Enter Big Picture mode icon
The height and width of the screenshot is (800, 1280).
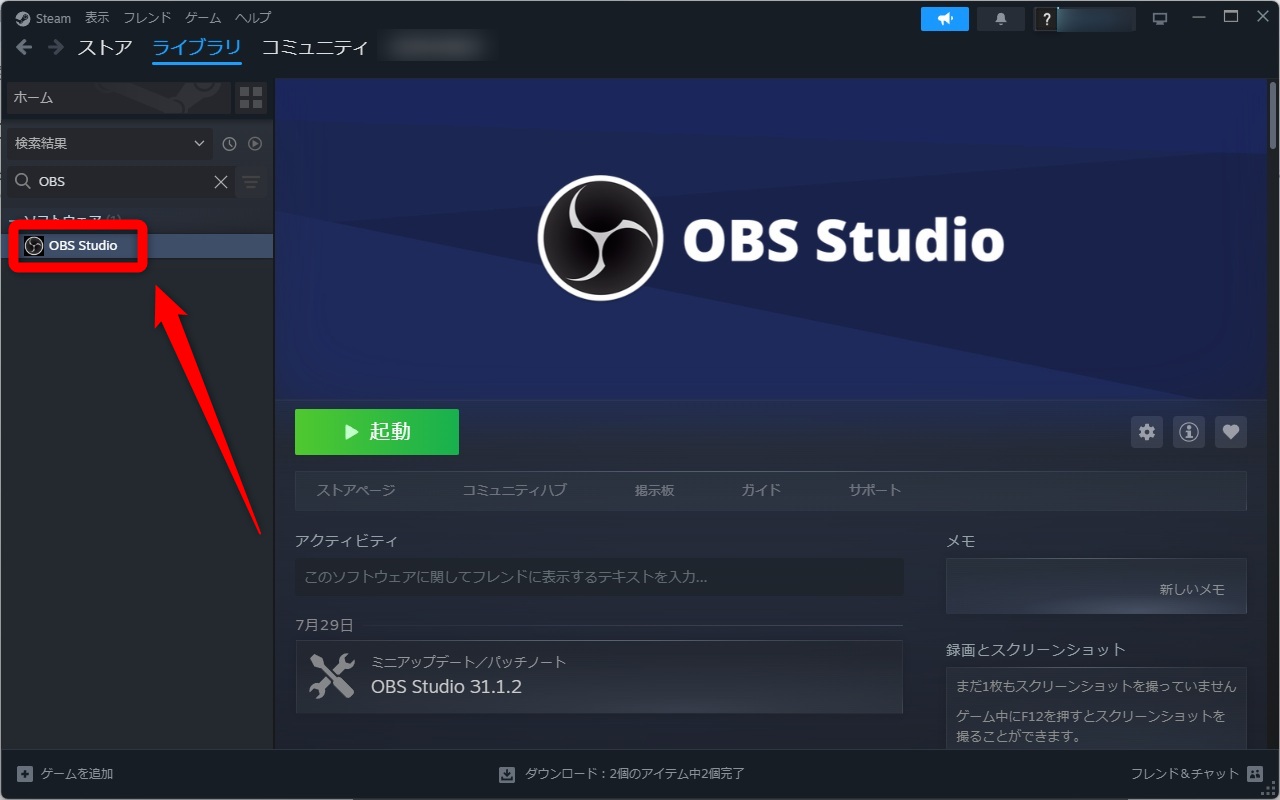click(1160, 18)
